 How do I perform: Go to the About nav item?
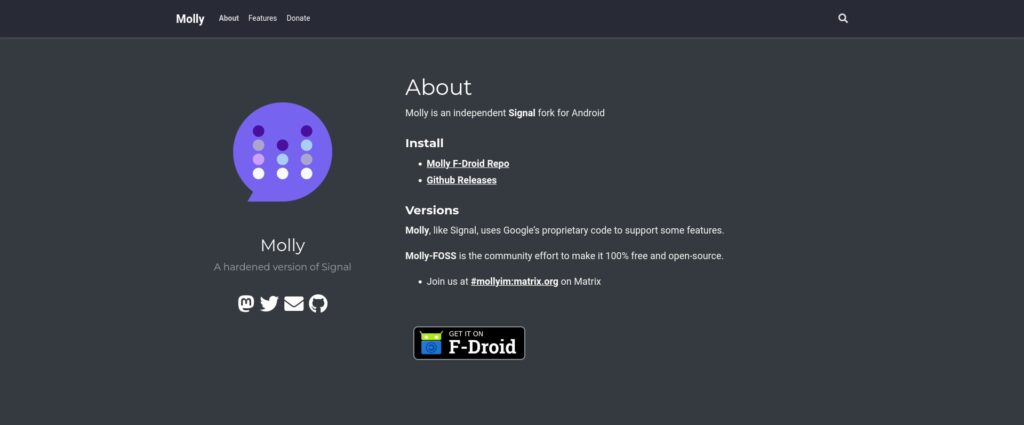(229, 18)
